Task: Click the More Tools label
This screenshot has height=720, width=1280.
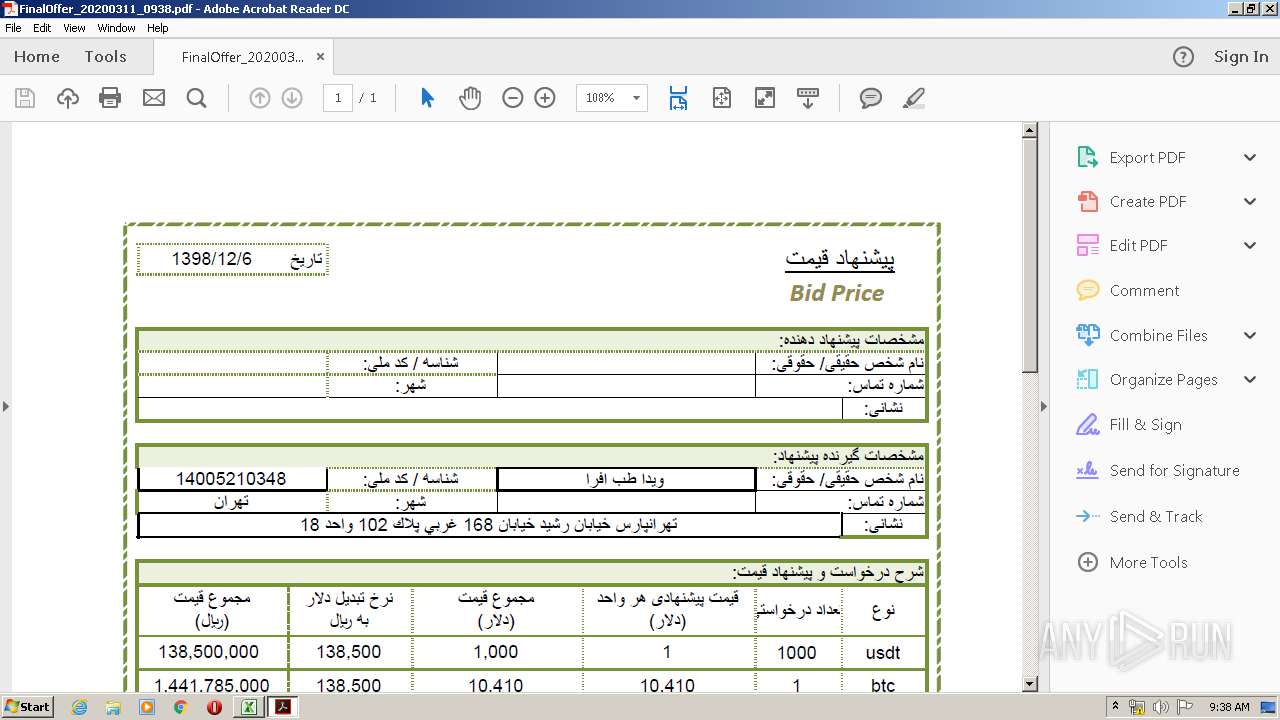Action: (1148, 562)
